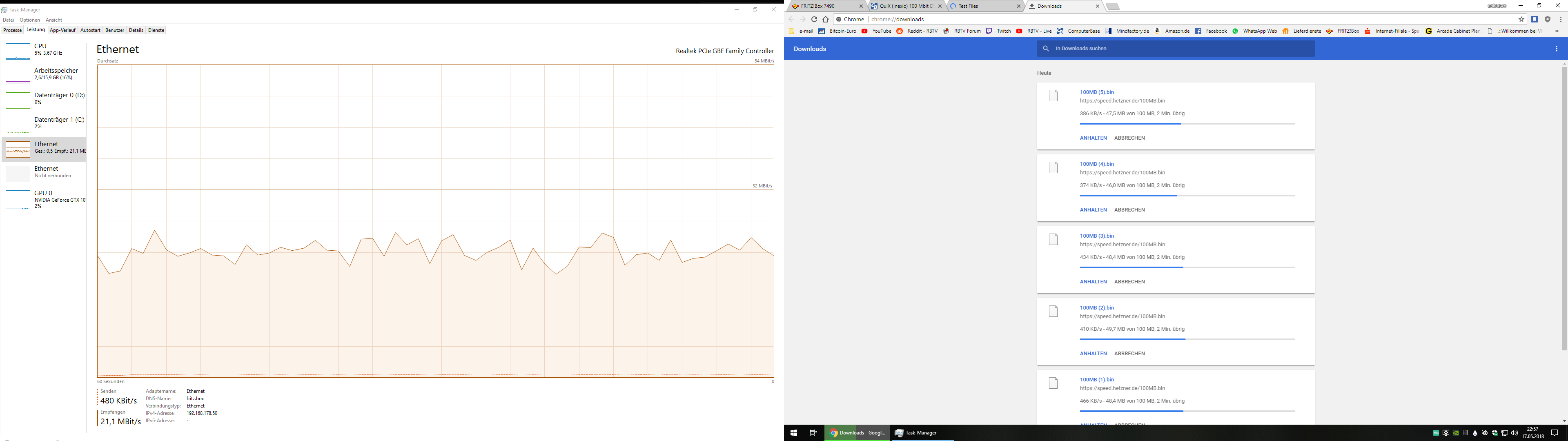Viewport: 1568px width, 441px height.
Task: Switch to the Prozesse tab
Action: click(x=12, y=30)
